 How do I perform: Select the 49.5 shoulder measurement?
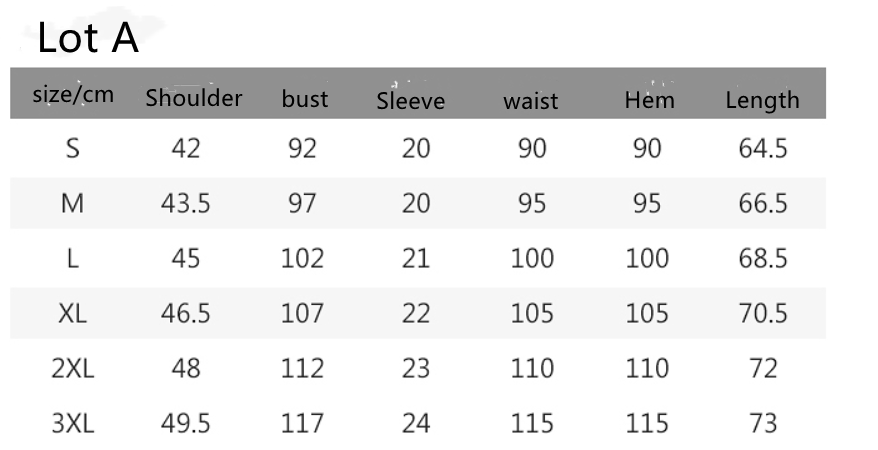point(186,423)
